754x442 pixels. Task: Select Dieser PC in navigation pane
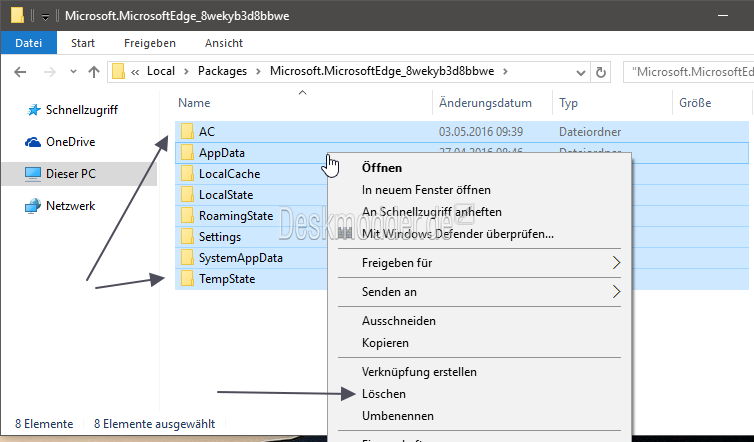pyautogui.click(x=71, y=174)
